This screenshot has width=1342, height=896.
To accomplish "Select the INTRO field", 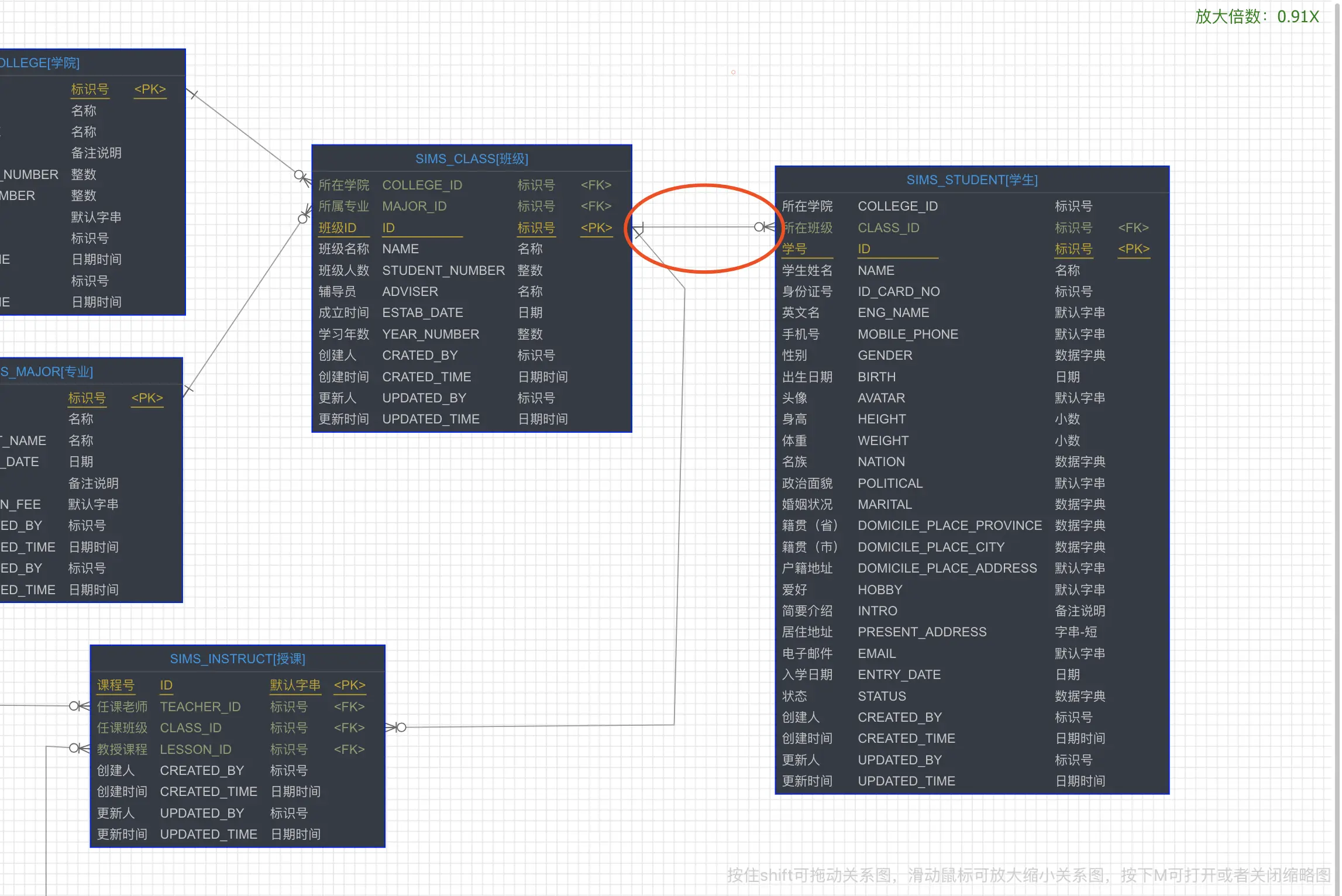I will pyautogui.click(x=877, y=611).
